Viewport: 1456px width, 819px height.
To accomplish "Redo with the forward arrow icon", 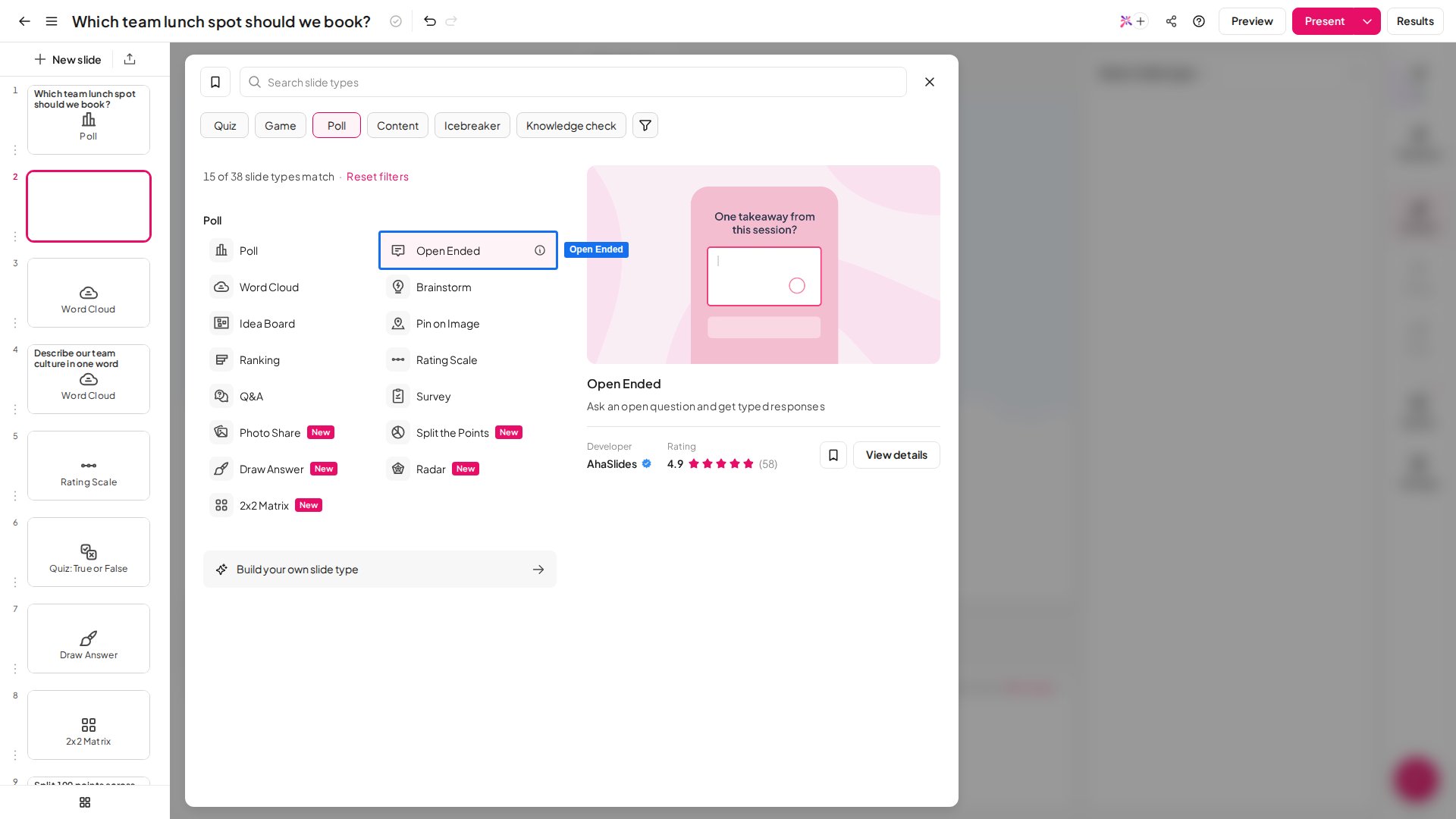I will click(x=451, y=21).
